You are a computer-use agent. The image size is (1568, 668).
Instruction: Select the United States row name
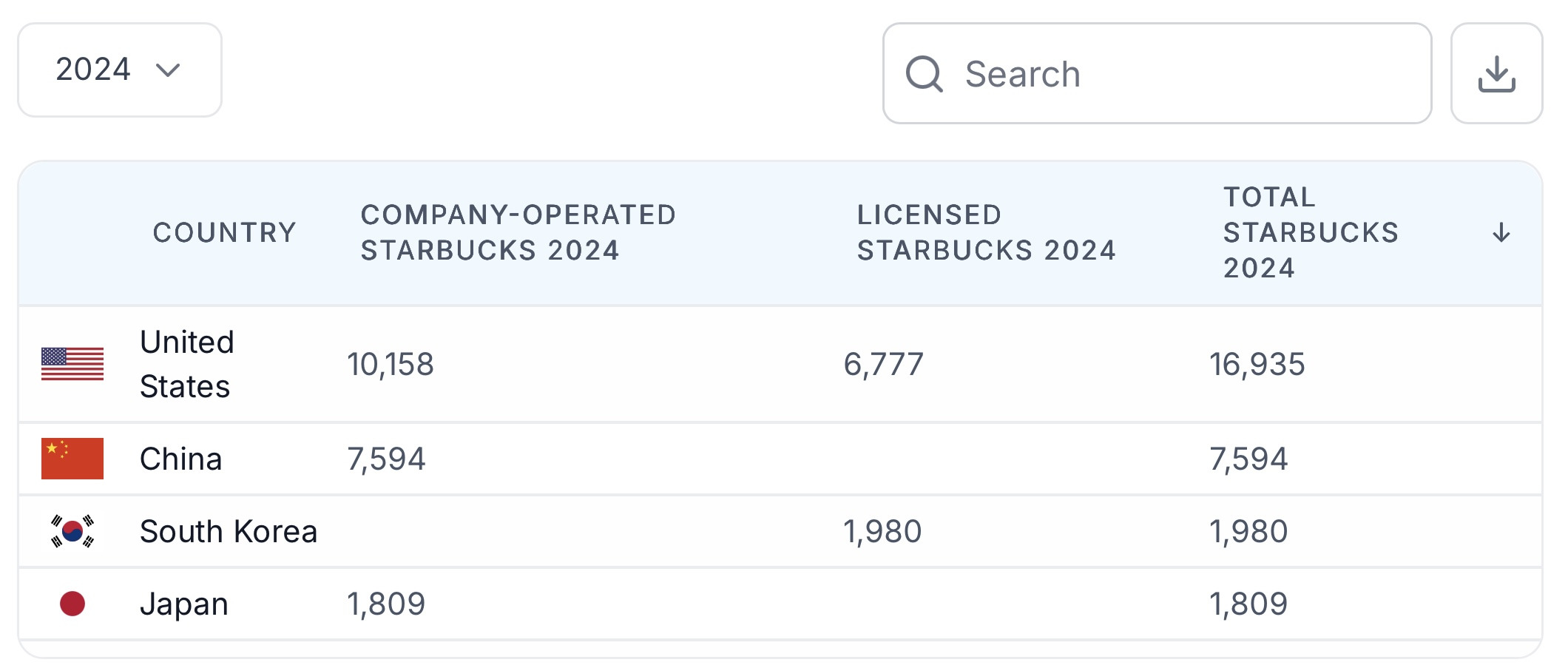pos(186,364)
